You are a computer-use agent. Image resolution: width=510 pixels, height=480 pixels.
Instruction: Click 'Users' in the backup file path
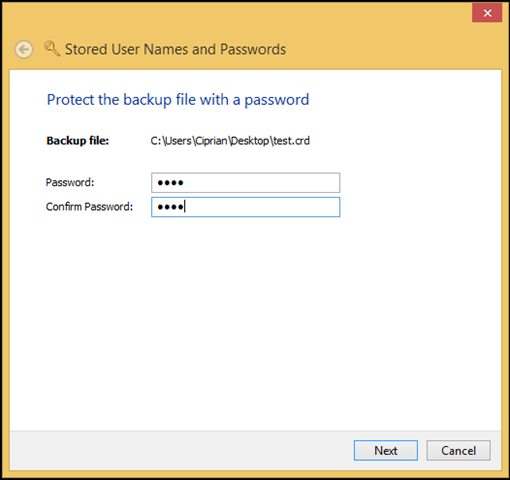point(179,141)
